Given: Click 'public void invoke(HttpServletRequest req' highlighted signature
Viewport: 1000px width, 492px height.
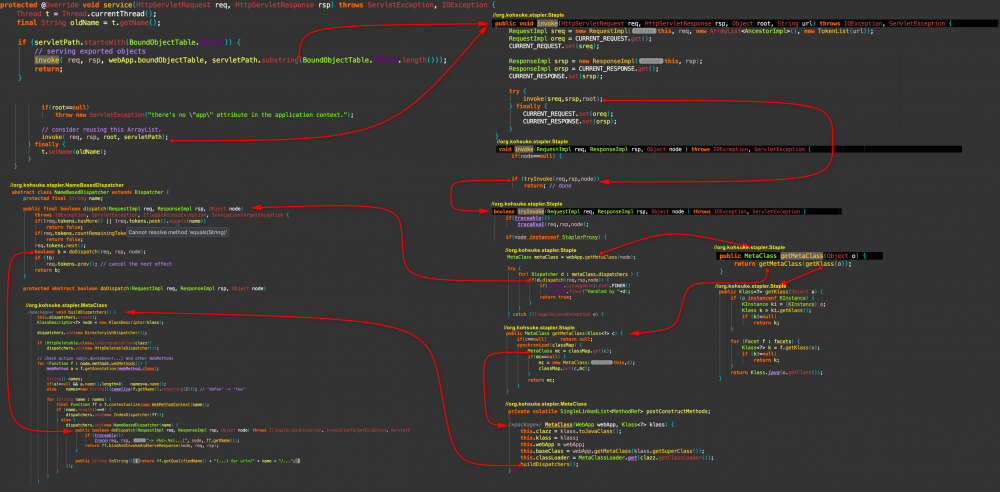Looking at the screenshot, I should [x=723, y=23].
